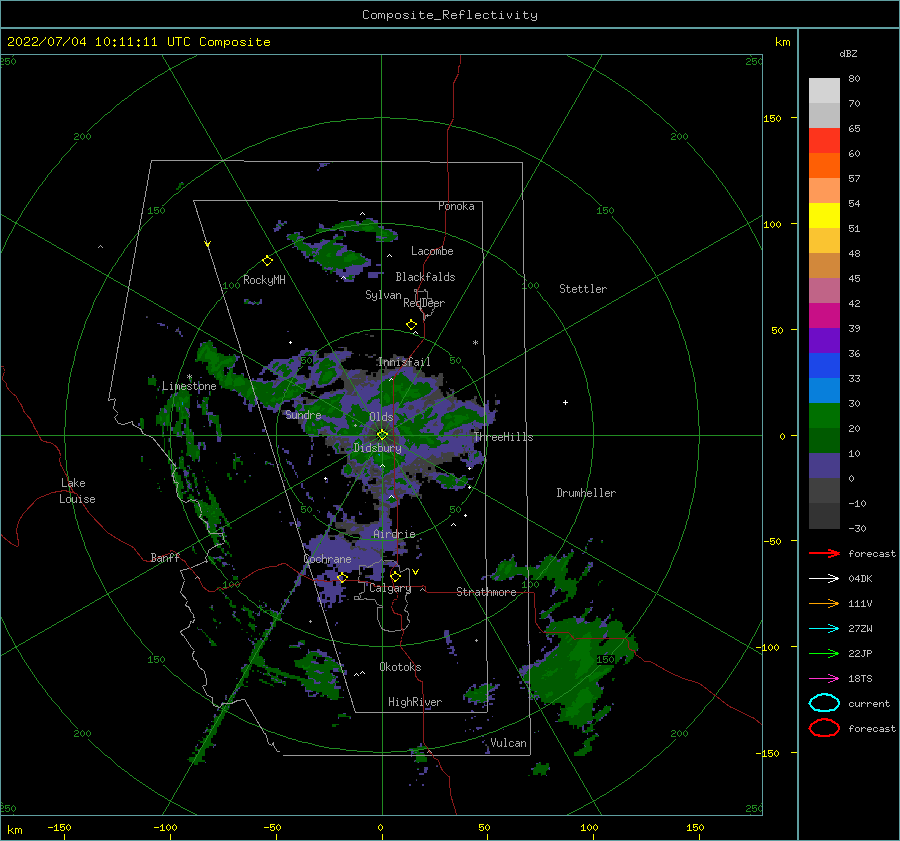This screenshot has width=900, height=841.
Task: Click the asterisk marker above Limestone
Action: click(x=189, y=377)
